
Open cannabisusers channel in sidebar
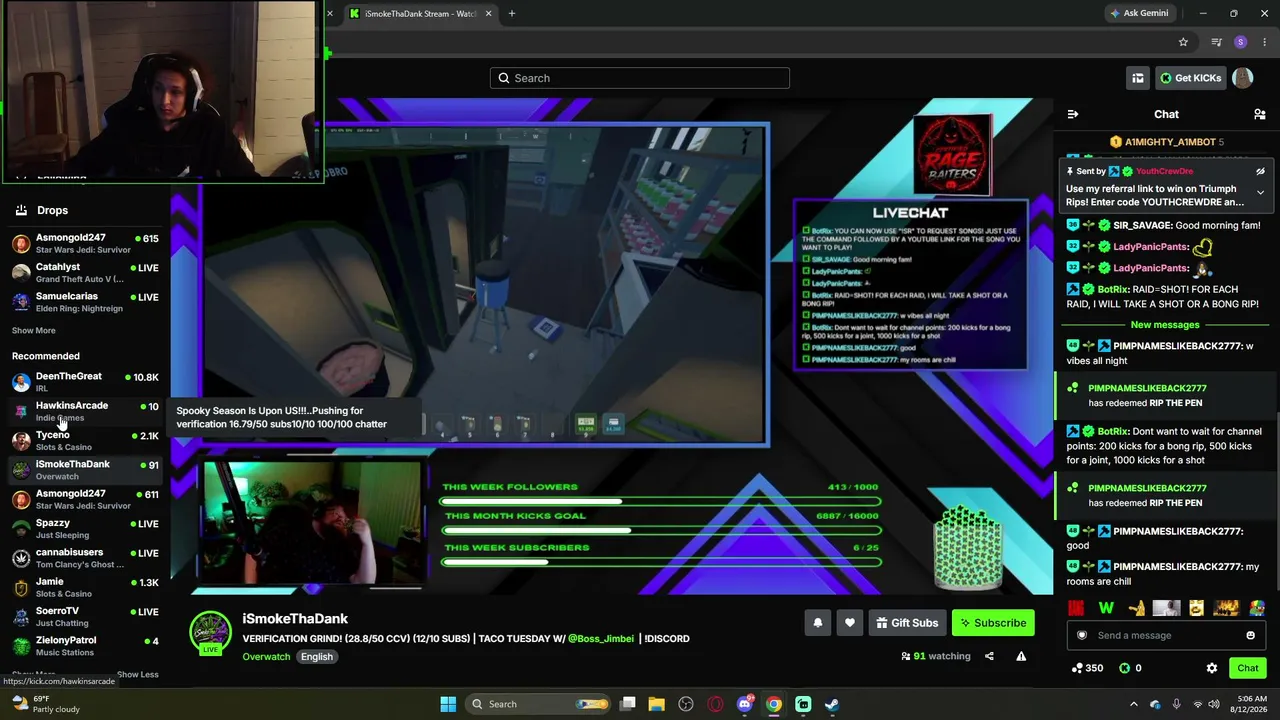click(x=85, y=558)
